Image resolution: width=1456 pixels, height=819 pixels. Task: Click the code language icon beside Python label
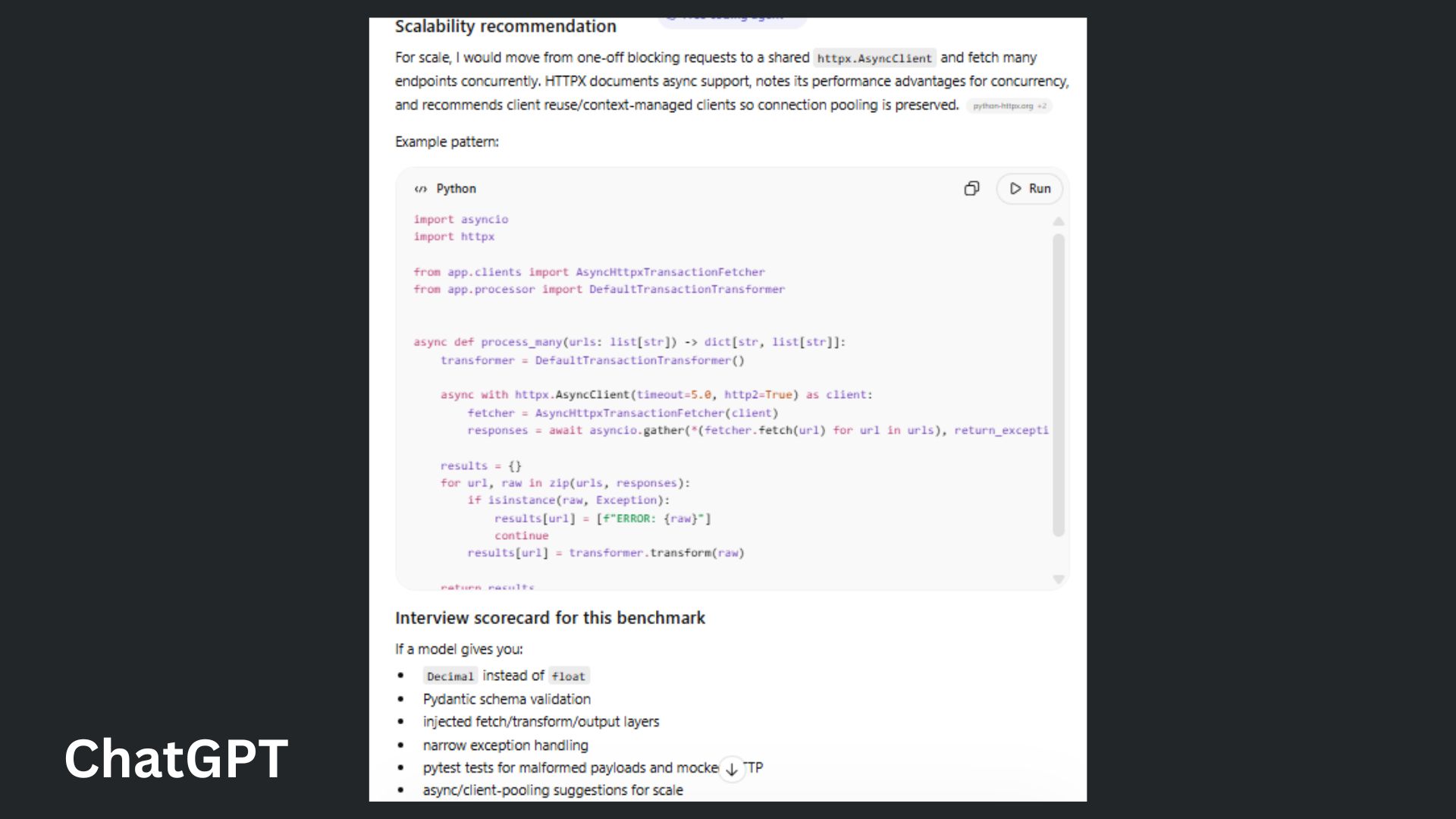pos(422,189)
